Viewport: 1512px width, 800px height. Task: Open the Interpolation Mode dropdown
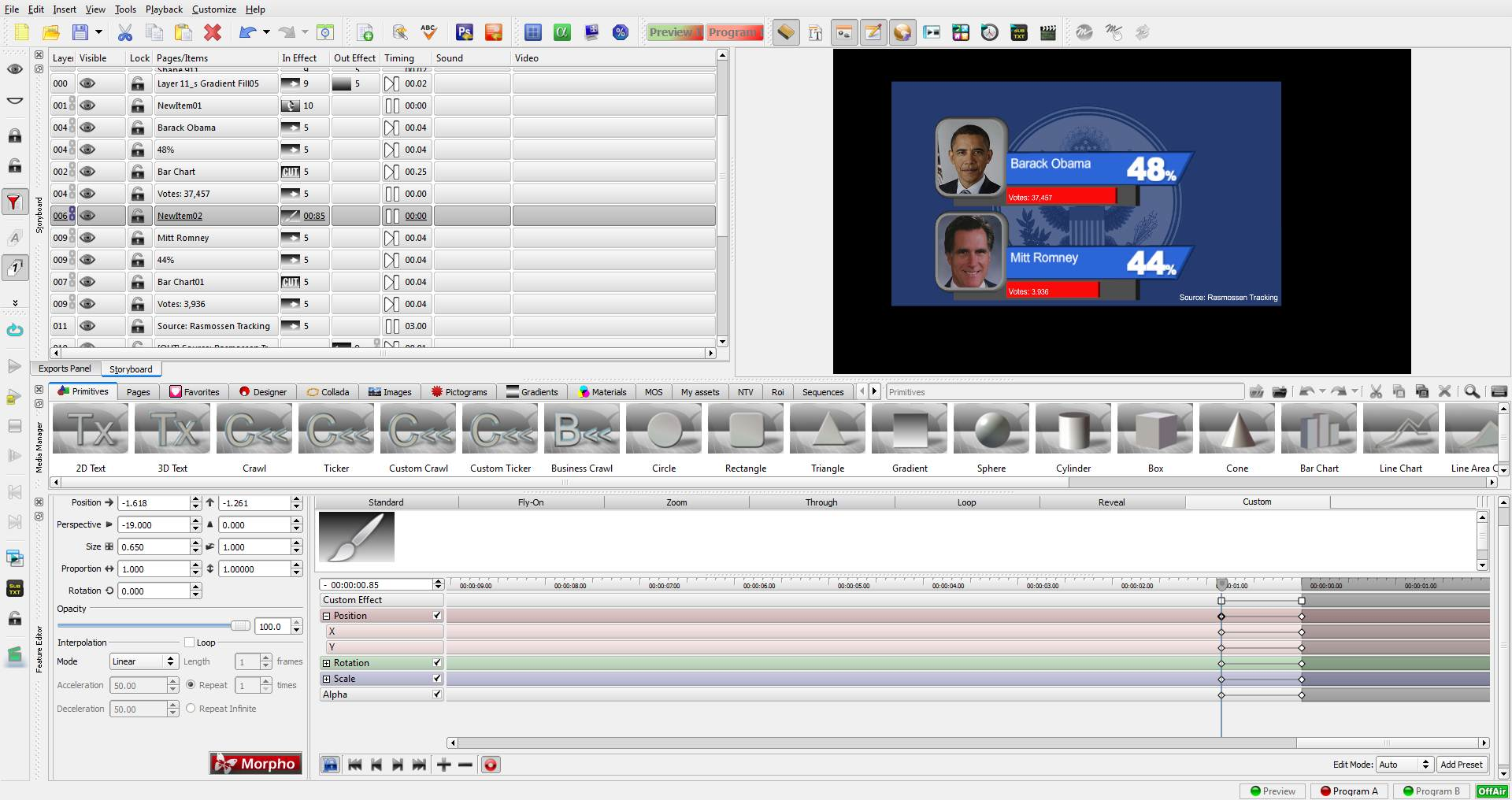(144, 661)
